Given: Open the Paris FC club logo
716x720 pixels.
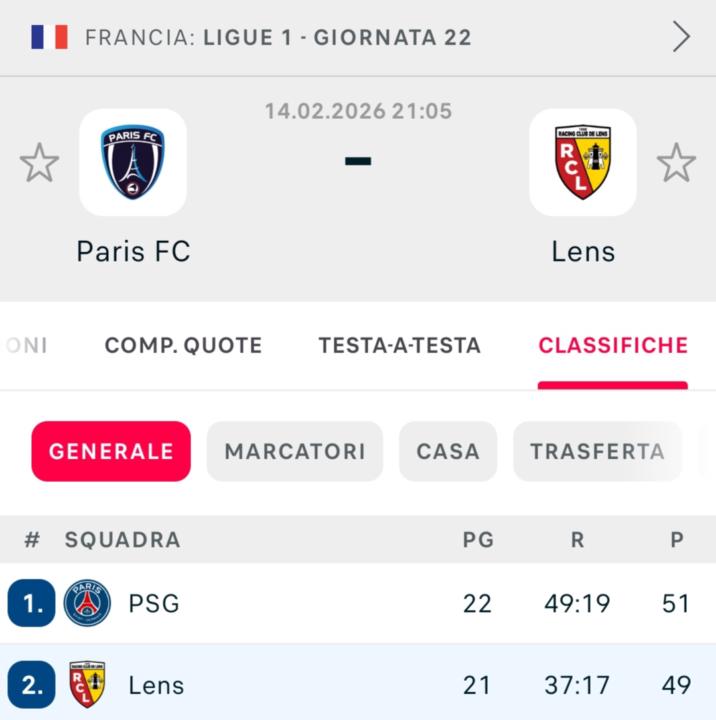Looking at the screenshot, I should [x=133, y=162].
